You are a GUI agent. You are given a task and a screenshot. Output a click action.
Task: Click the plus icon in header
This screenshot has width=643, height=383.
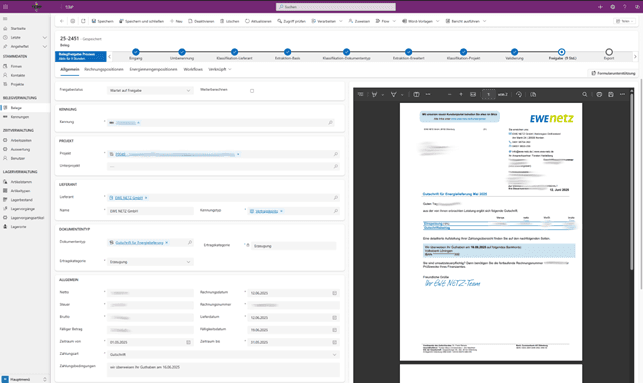(600, 7)
